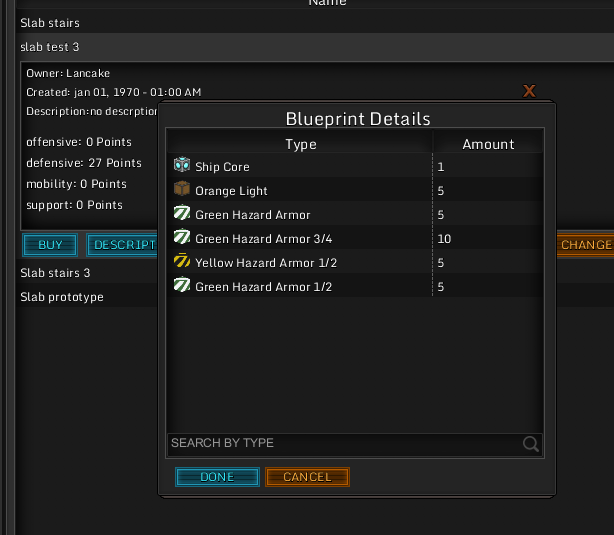Screen dimensions: 614x535
Task: Close the panel with the orange X
Action: 529,91
